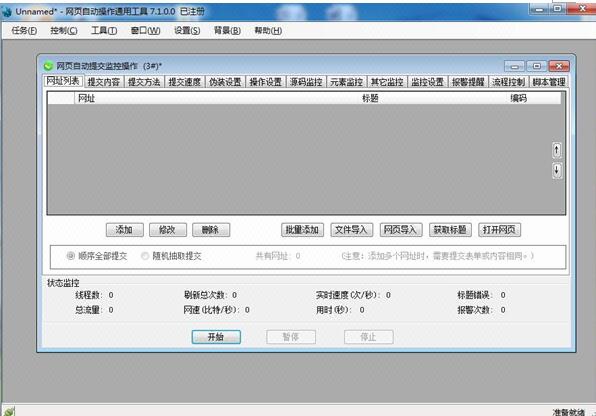The image size is (596, 416).
Task: Click the 添加 button
Action: tap(125, 230)
